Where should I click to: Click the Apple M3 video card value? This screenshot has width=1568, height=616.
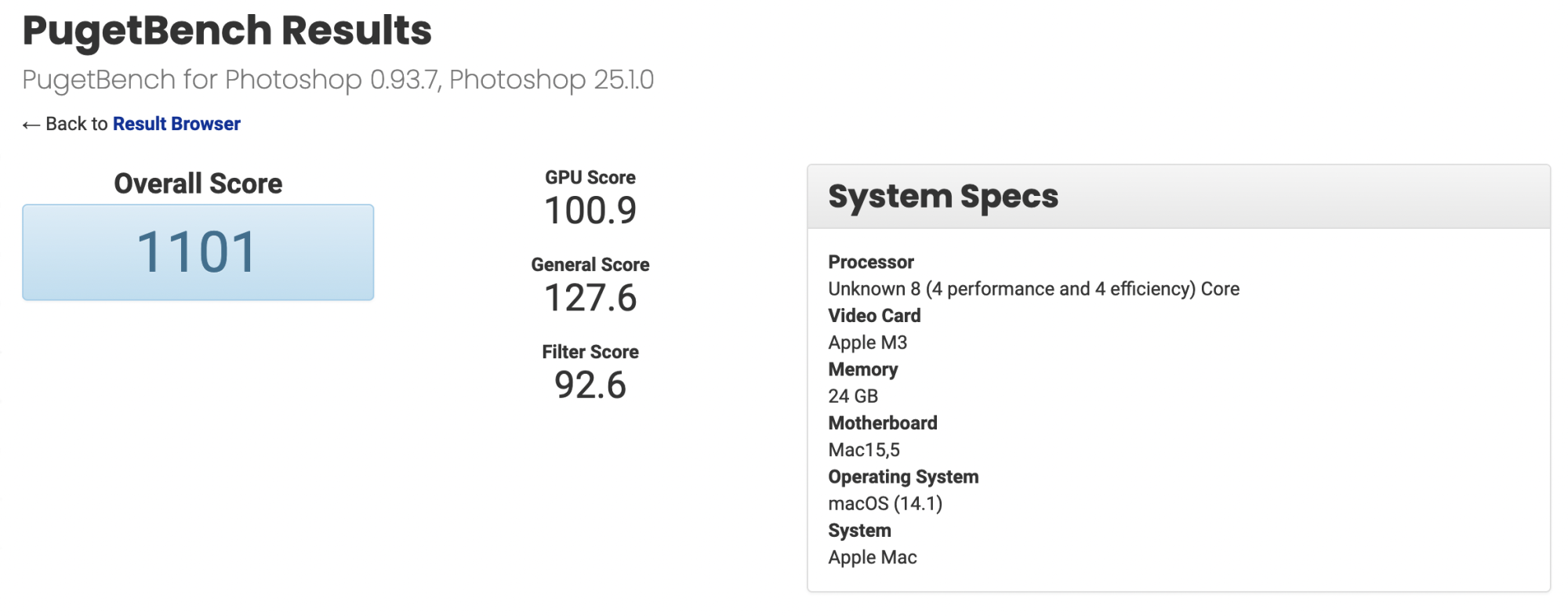click(x=867, y=342)
